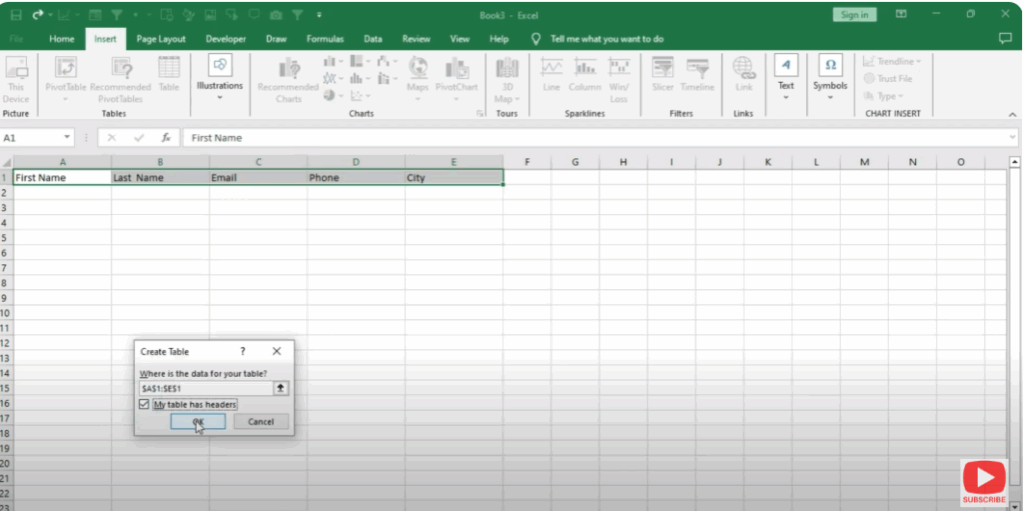Click vertical scrollbar up arrow
The height and width of the screenshot is (511, 1024).
click(1015, 161)
